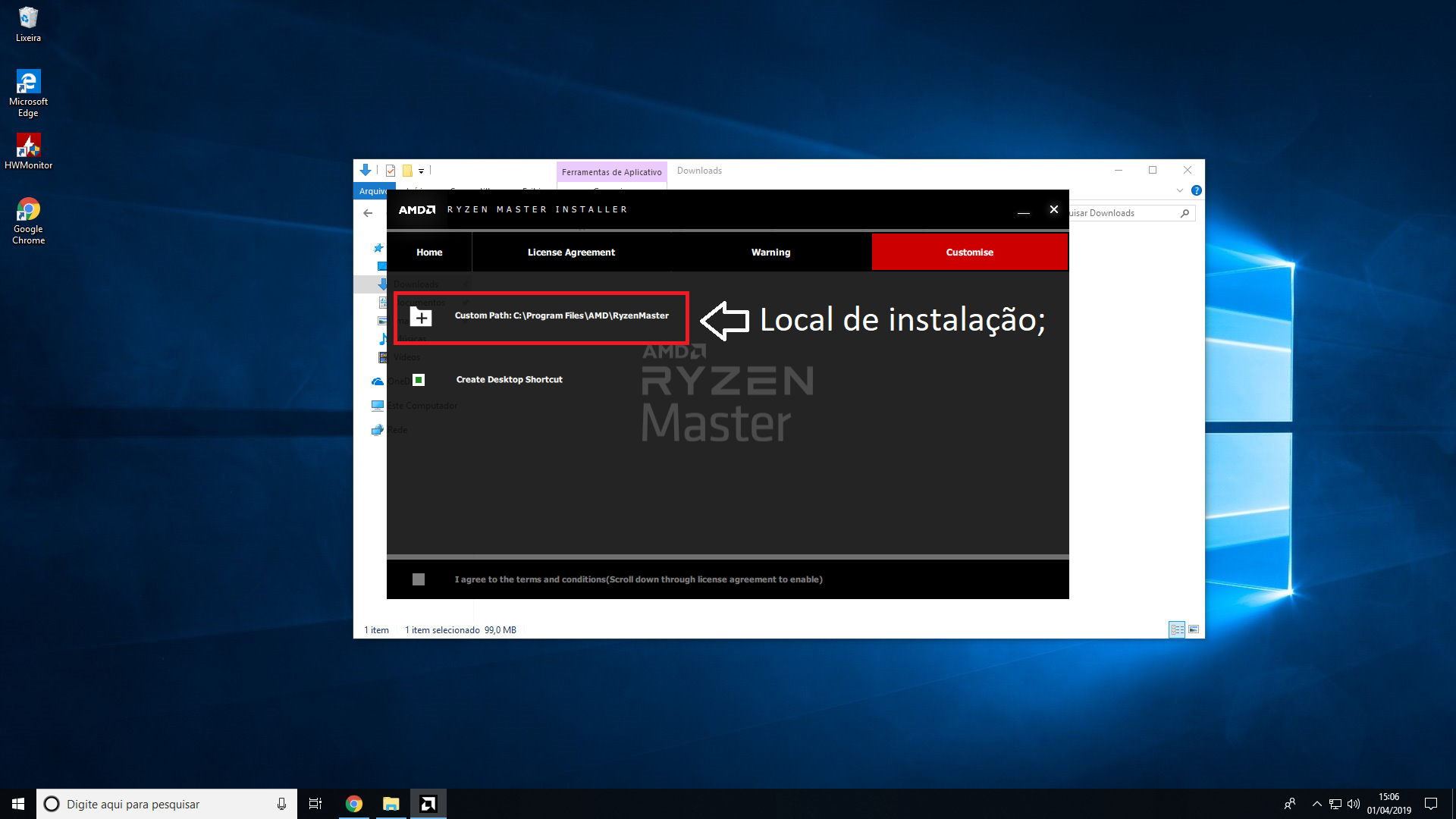This screenshot has height=819, width=1456.
Task: Open the Action Center notification icon
Action: (x=1431, y=804)
